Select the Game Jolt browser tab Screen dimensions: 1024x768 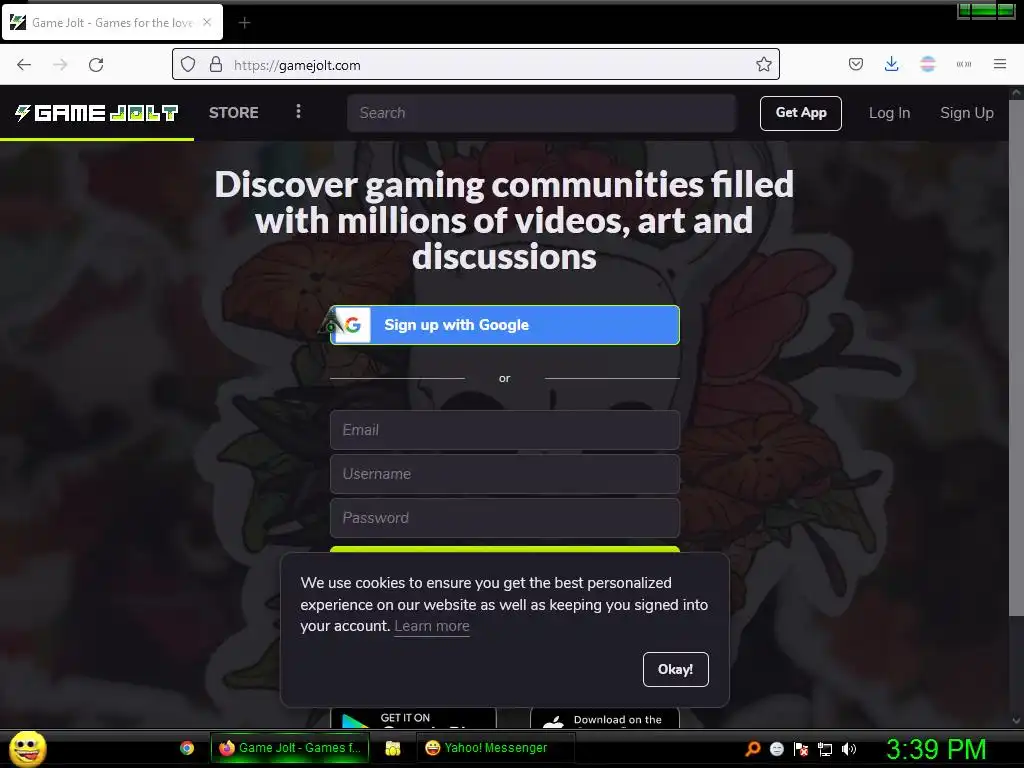[112, 22]
